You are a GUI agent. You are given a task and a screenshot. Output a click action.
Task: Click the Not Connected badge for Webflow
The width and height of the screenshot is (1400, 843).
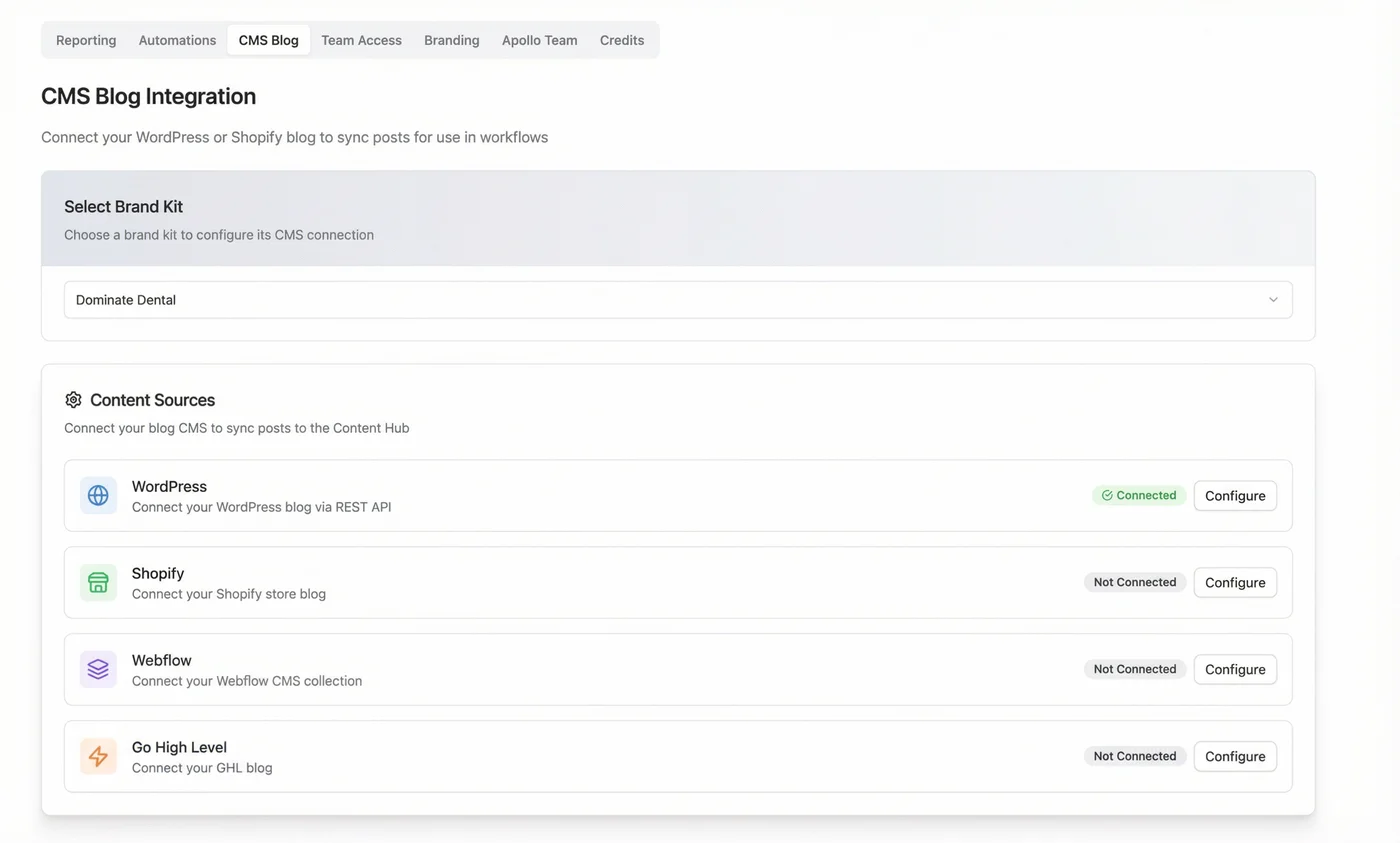(1135, 669)
